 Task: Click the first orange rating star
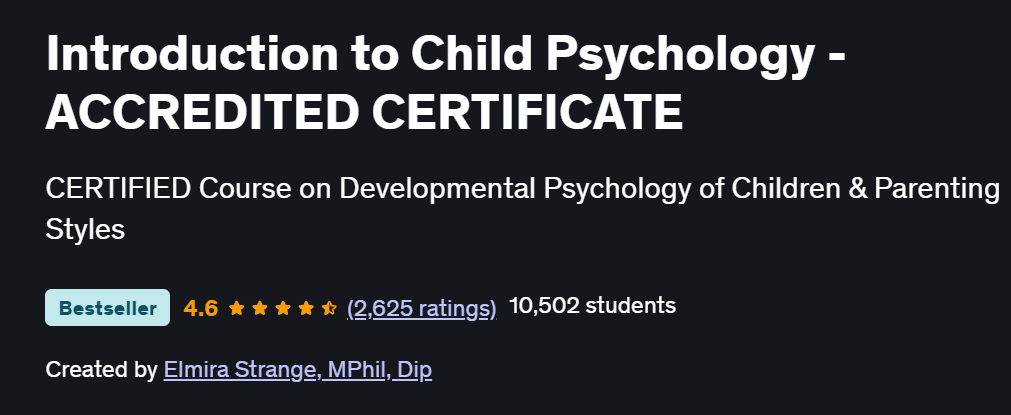click(237, 308)
